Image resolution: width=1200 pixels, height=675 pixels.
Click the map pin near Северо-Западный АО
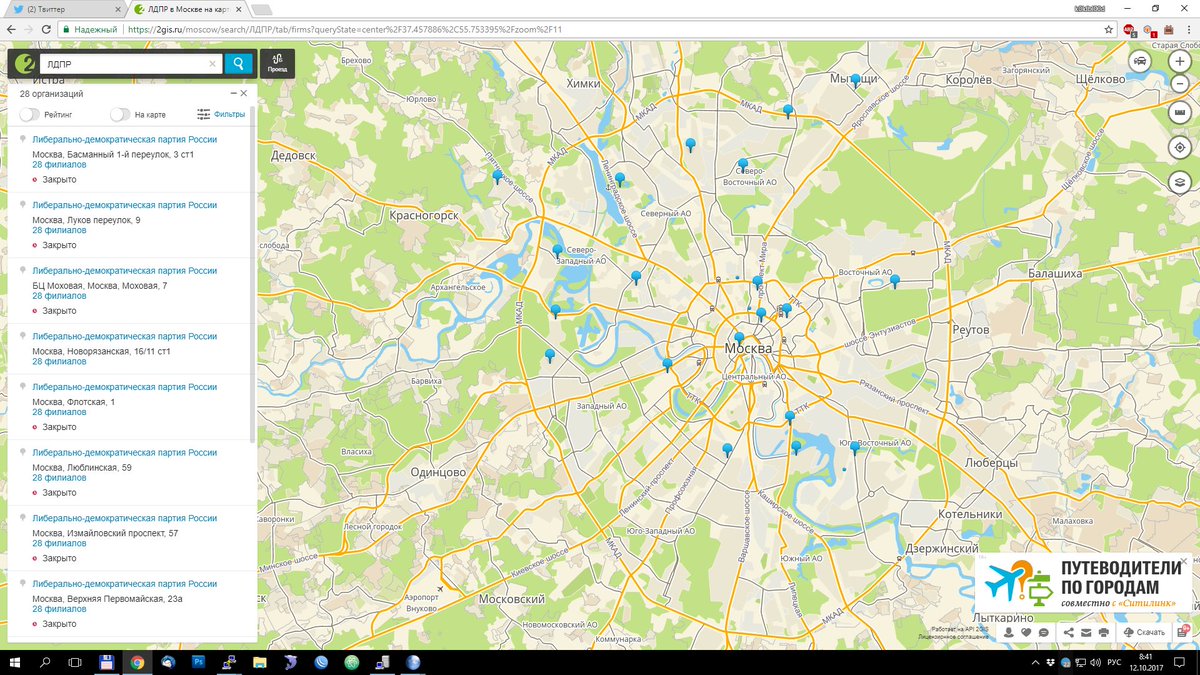point(558,252)
